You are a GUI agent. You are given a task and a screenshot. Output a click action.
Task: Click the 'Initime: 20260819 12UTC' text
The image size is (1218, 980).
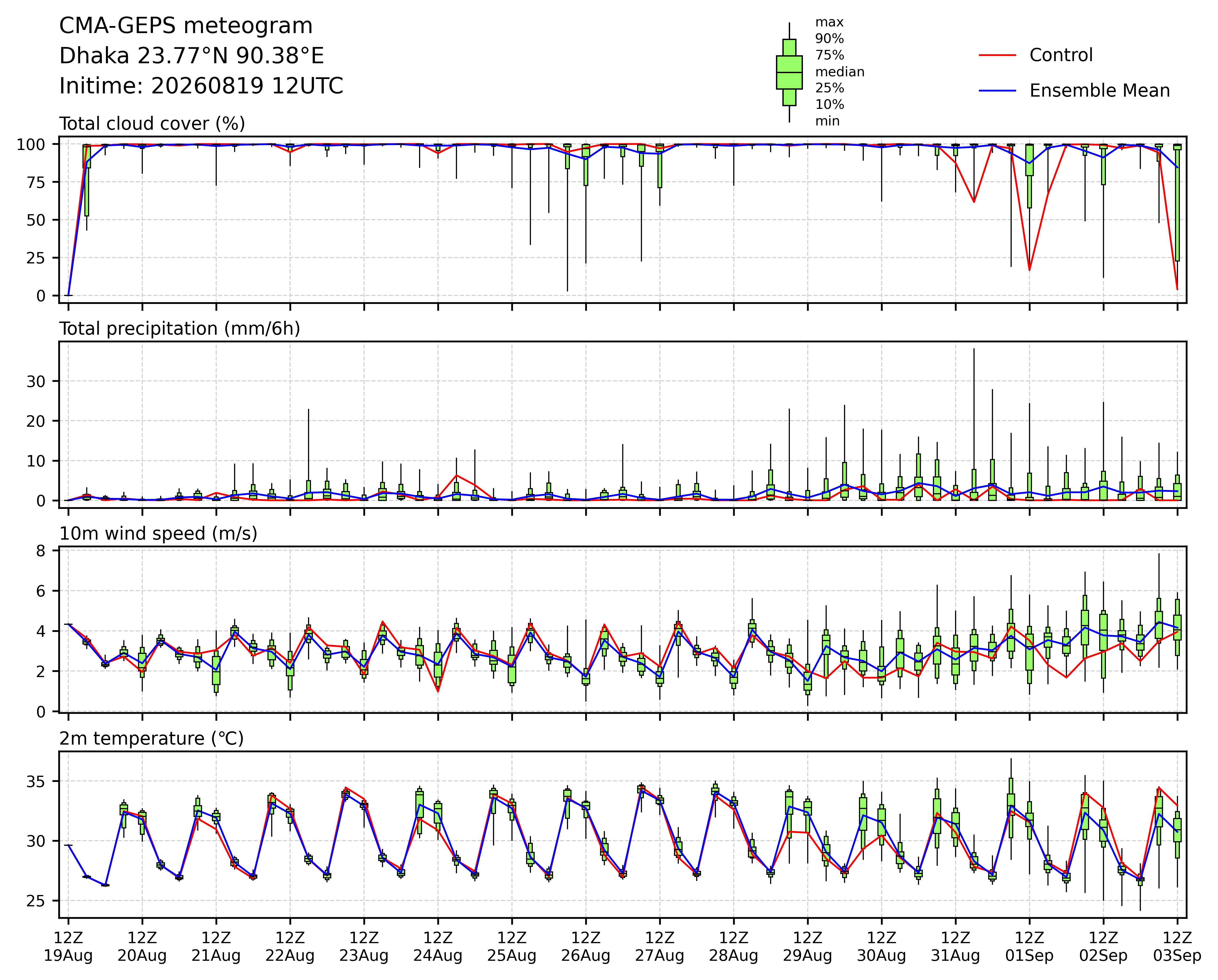(x=201, y=86)
